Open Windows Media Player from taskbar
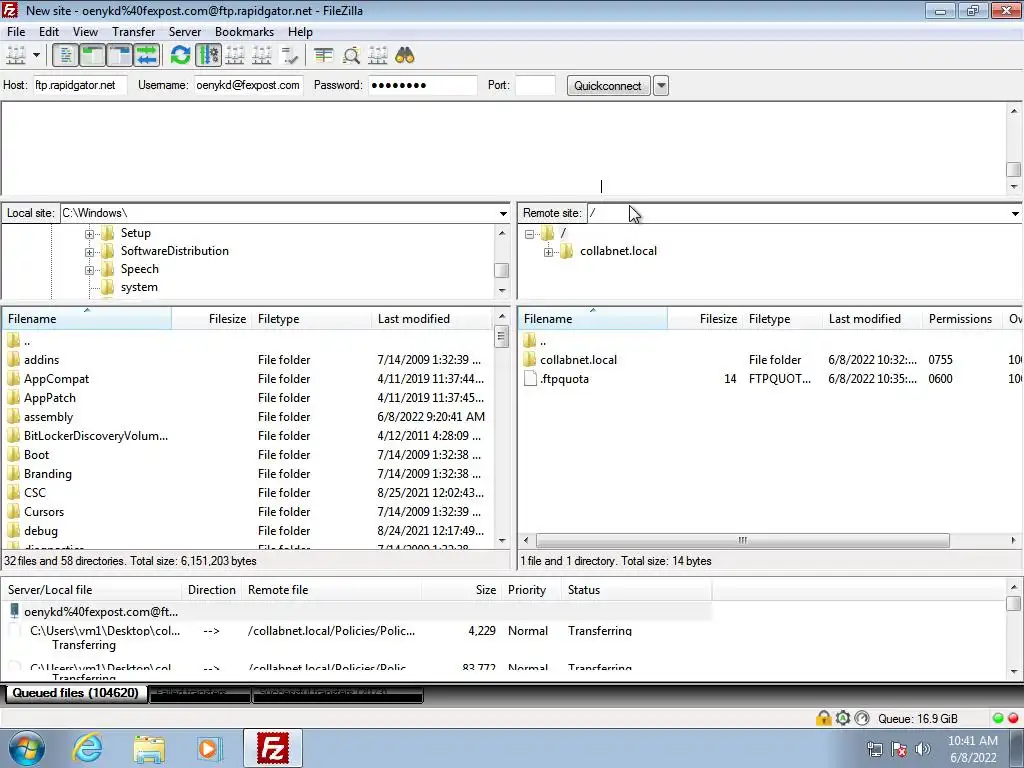 click(x=209, y=748)
